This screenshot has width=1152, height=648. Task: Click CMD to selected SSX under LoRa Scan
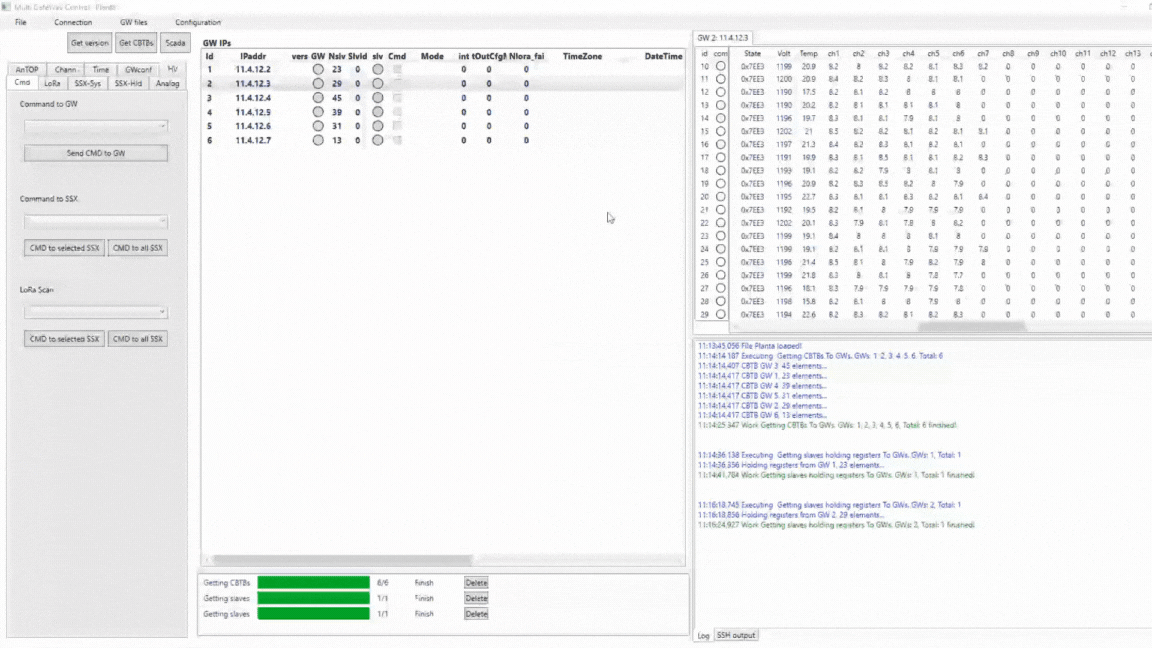tap(65, 339)
